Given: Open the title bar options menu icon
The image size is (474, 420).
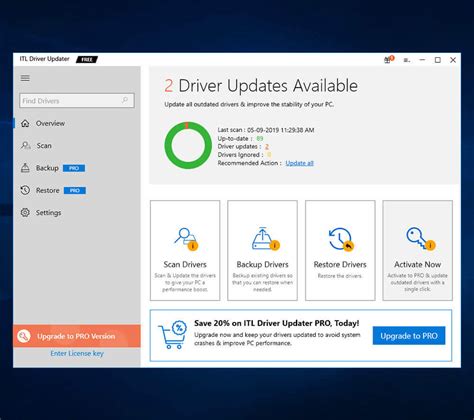Looking at the screenshot, I should point(407,60).
